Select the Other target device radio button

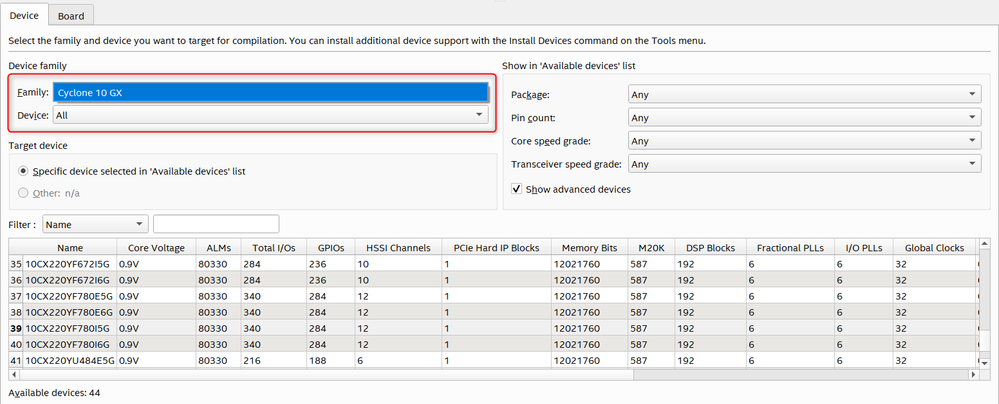pos(23,193)
